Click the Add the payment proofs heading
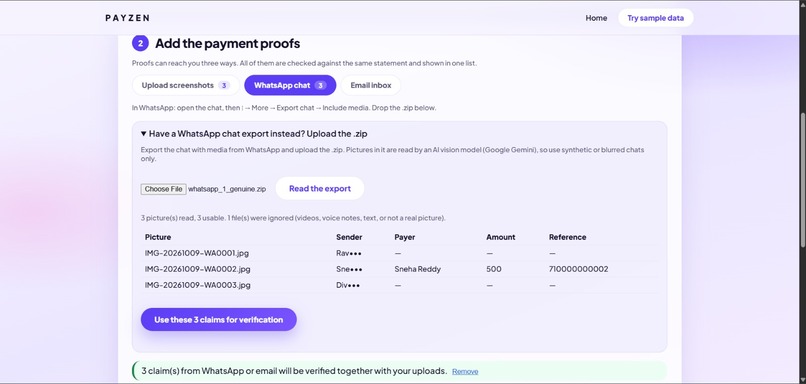This screenshot has width=806, height=384. tap(227, 43)
